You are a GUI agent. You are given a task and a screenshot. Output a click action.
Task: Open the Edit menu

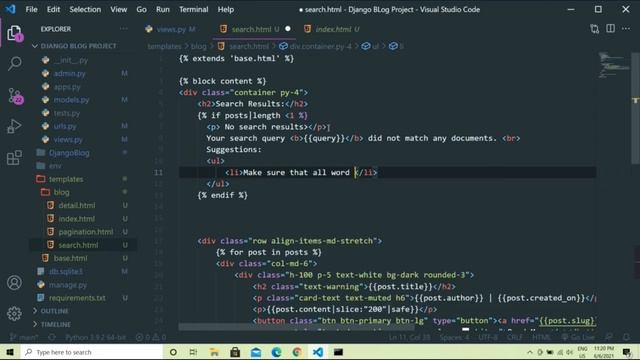[53, 9]
